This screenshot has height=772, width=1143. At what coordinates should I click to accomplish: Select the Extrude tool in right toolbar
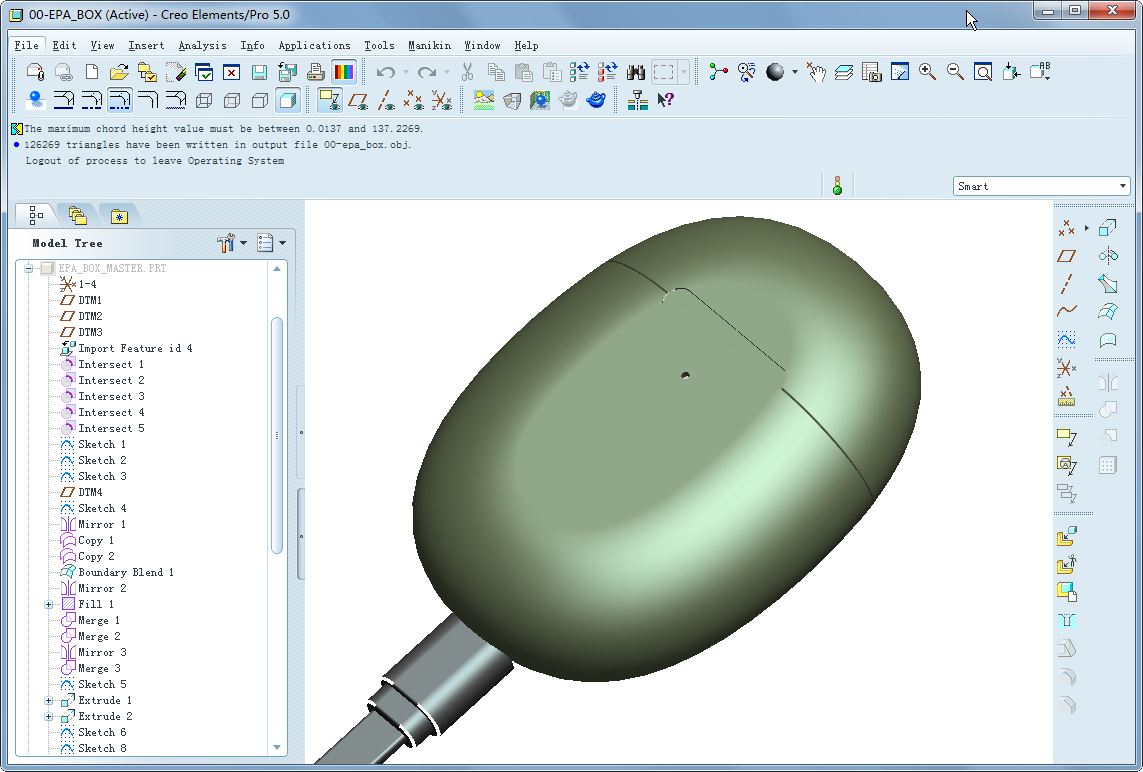(x=1107, y=228)
